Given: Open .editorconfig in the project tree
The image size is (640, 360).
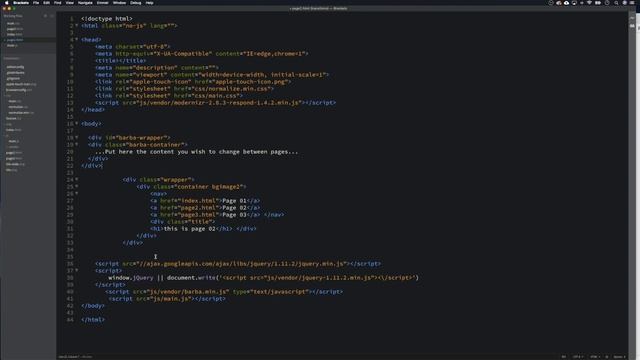Looking at the screenshot, I should (15, 67).
